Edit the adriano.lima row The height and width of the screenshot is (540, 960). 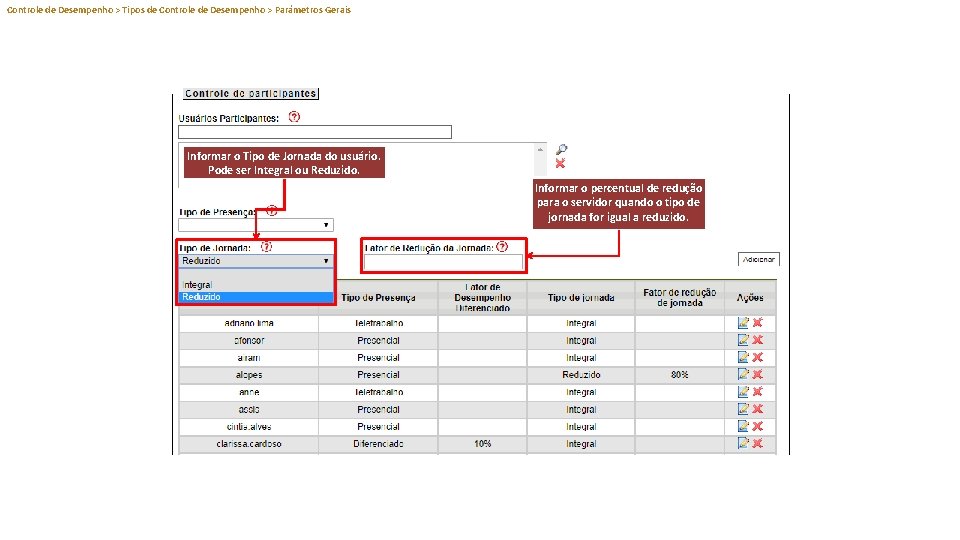click(743, 323)
